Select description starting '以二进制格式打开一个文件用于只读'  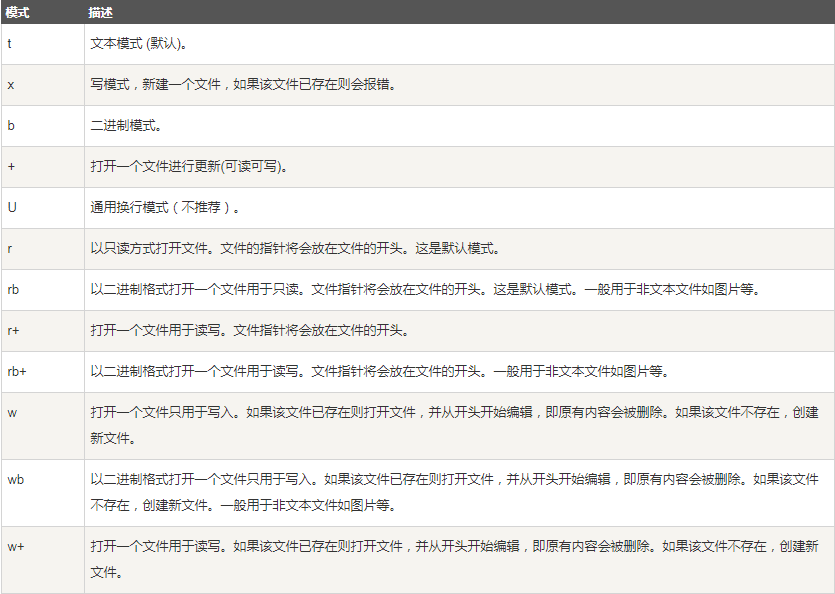click(x=425, y=289)
